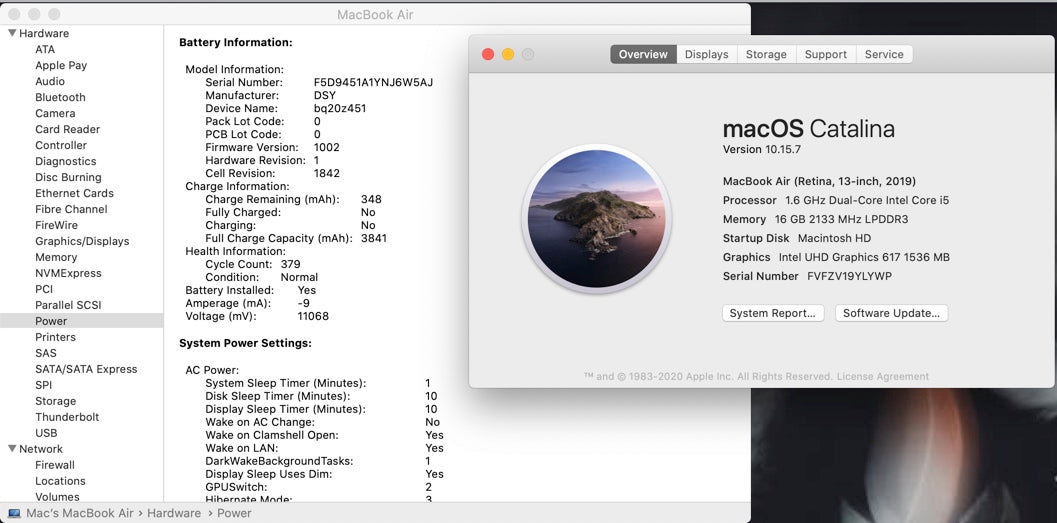1057x523 pixels.
Task: Click the macOS Catalina island icon
Action: (596, 217)
